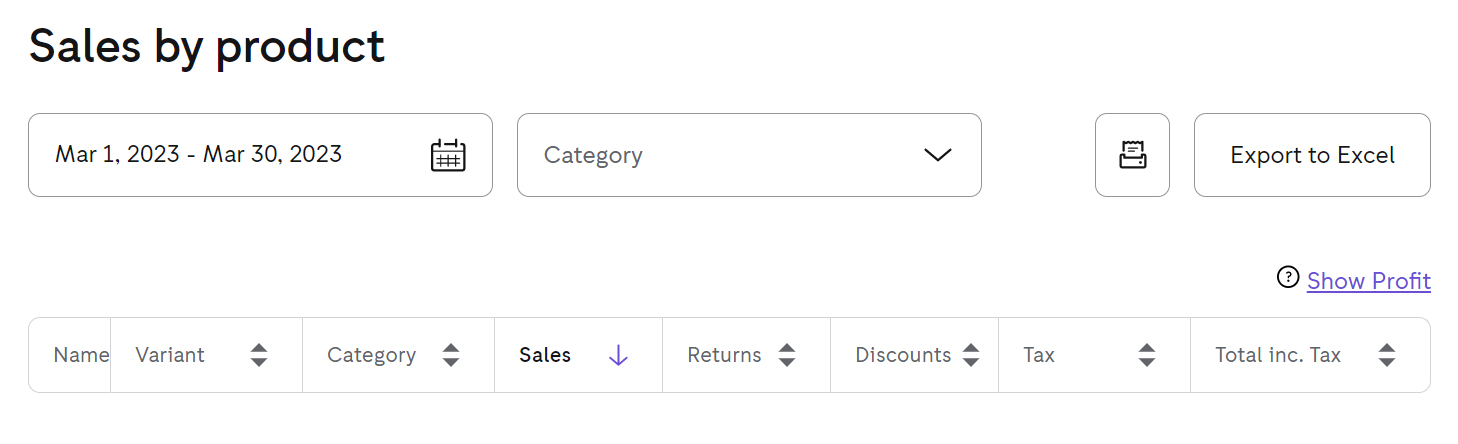Sort by the Variant column header

click(170, 355)
